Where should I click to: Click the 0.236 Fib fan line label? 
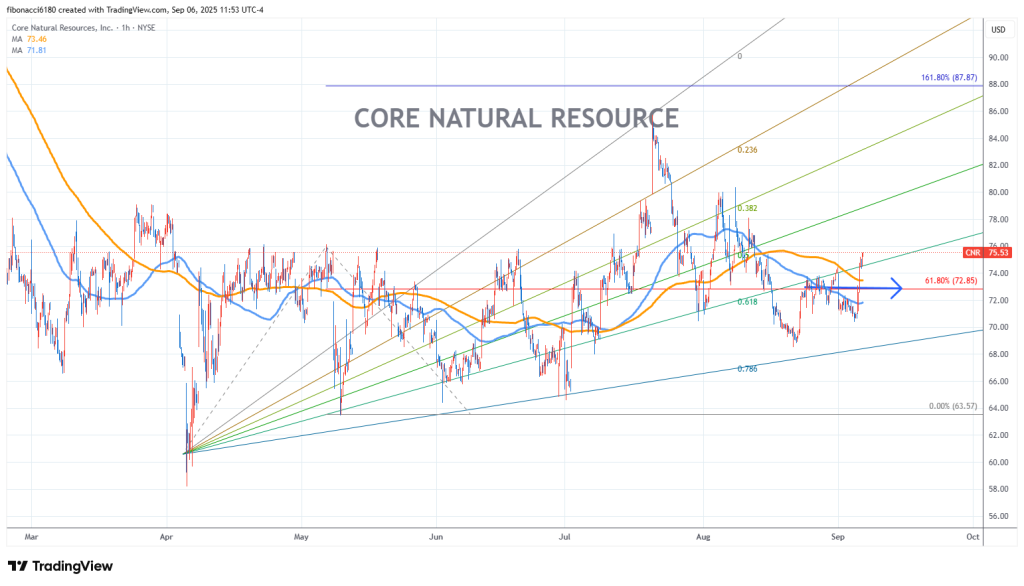[745, 150]
